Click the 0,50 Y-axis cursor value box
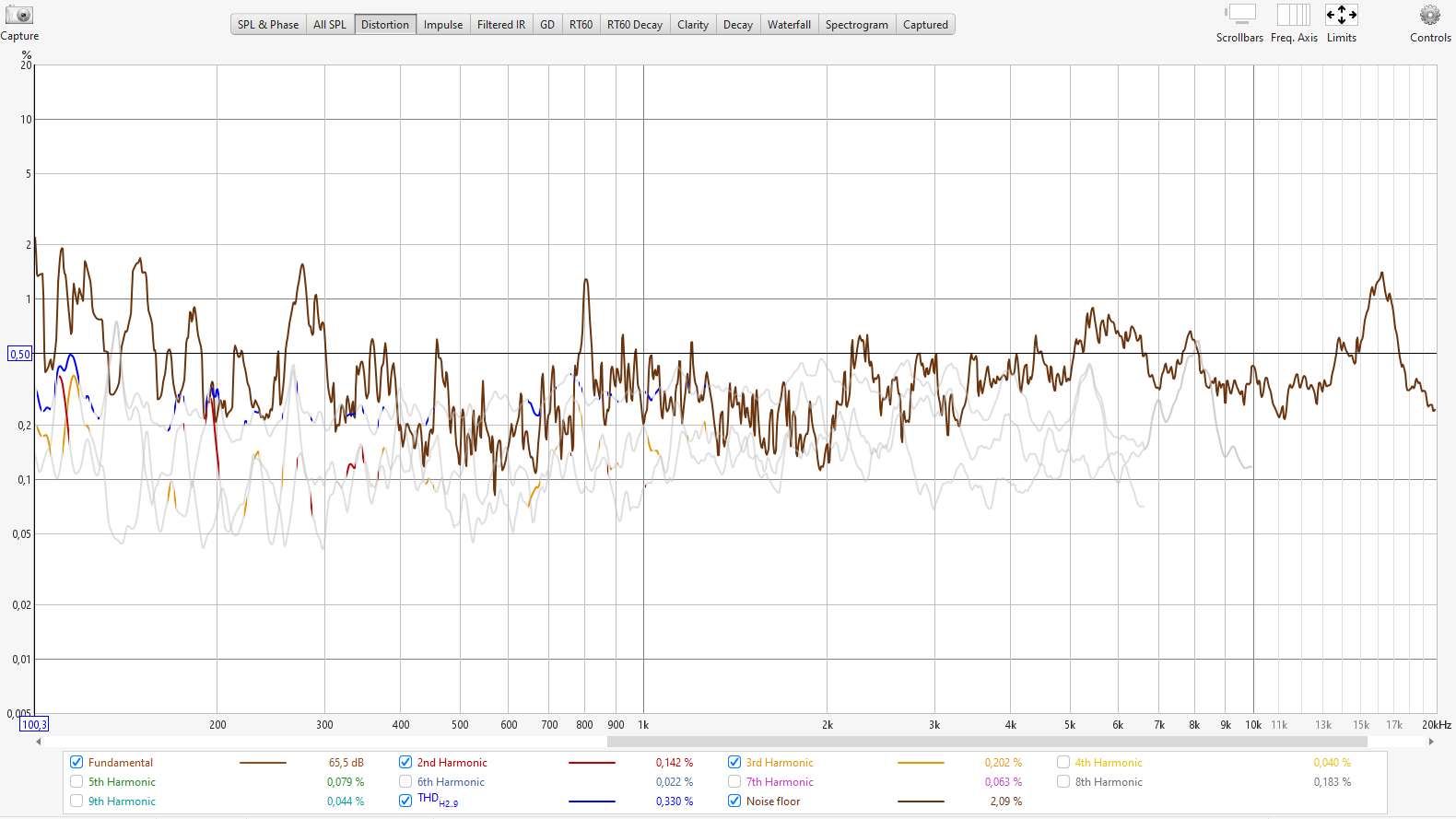Image resolution: width=1456 pixels, height=819 pixels. (19, 354)
